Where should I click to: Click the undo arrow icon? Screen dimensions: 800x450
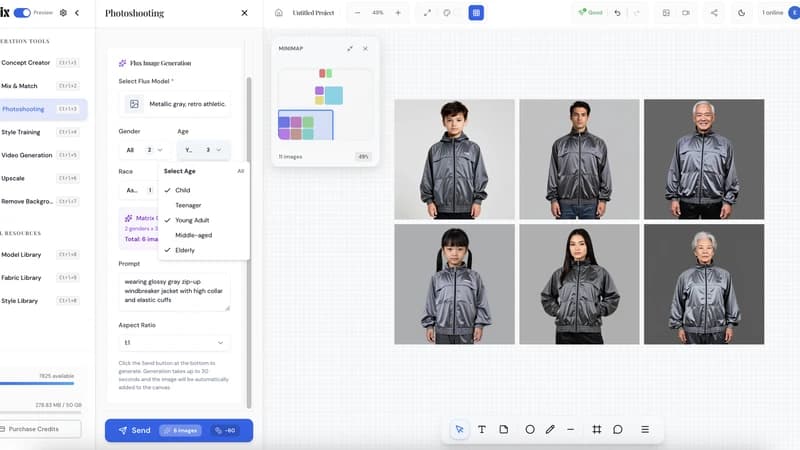point(617,13)
